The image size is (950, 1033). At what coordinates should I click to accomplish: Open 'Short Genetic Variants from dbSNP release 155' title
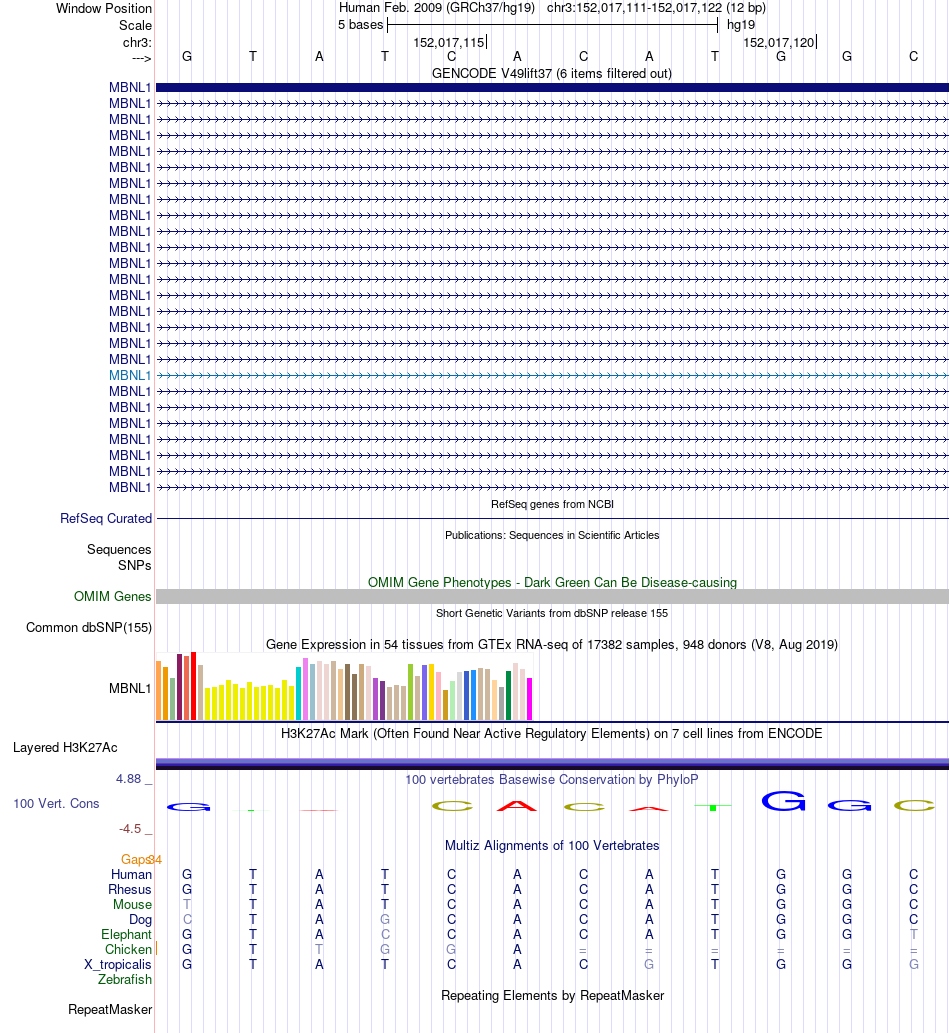pyautogui.click(x=552, y=613)
